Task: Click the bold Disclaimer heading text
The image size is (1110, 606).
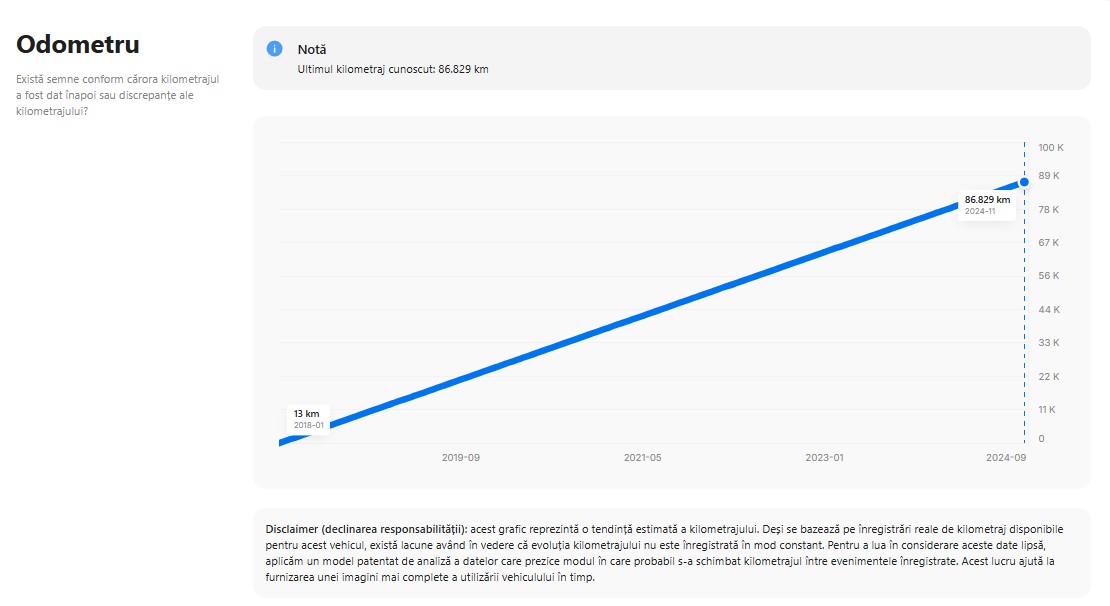Action: pyautogui.click(x=366, y=529)
